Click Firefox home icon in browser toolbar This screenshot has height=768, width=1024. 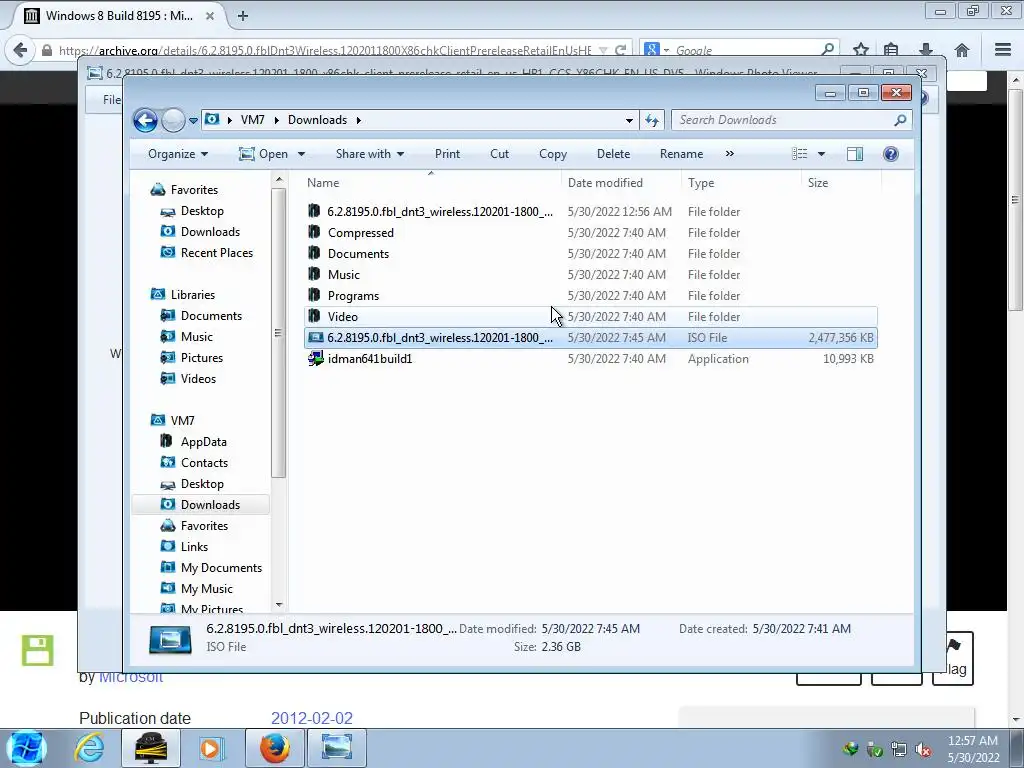[x=961, y=50]
